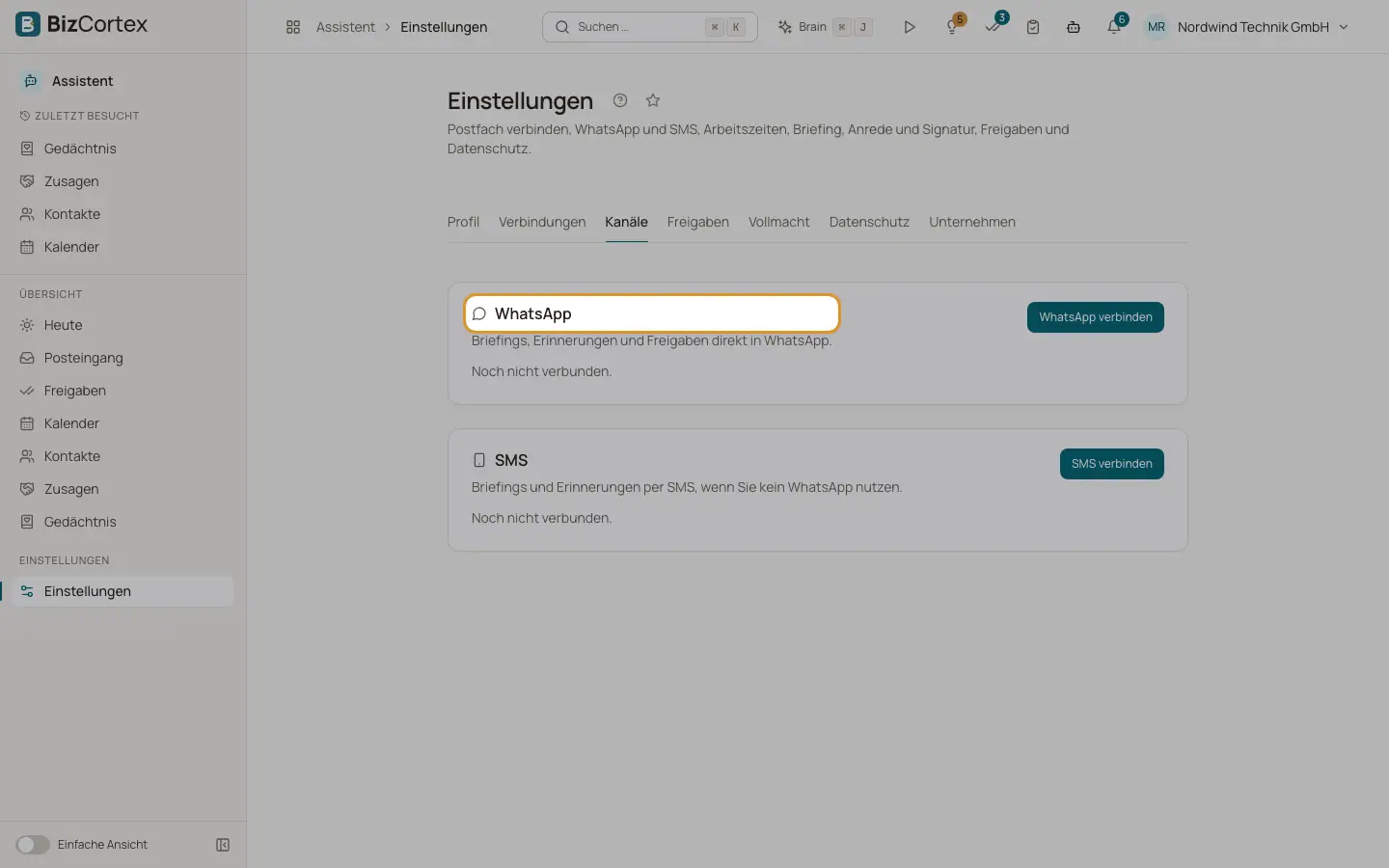
Task: Open Zusagen under Übersicht
Action: coord(123,489)
